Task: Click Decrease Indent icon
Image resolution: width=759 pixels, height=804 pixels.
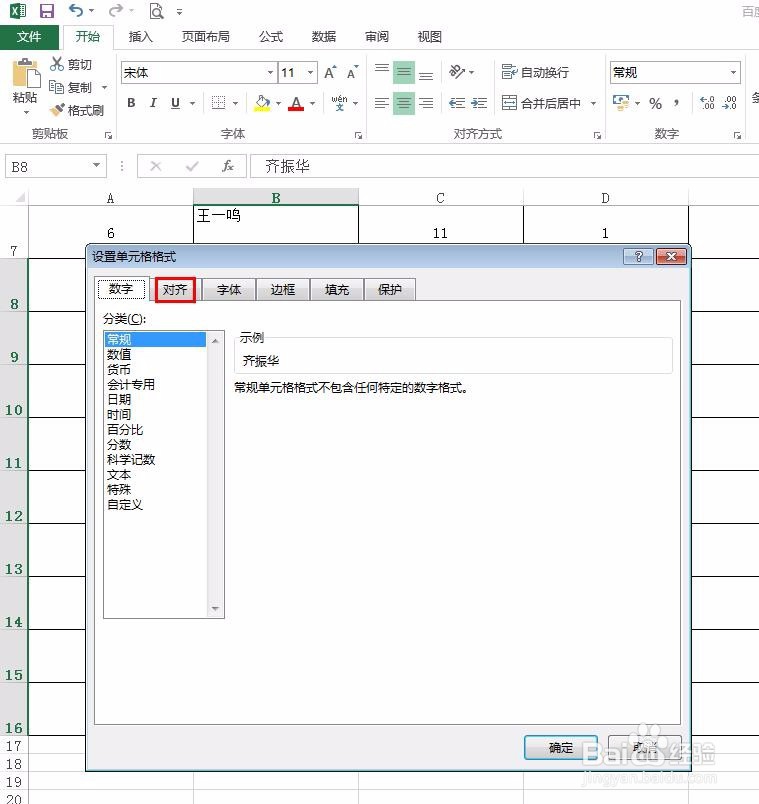Action: click(456, 103)
